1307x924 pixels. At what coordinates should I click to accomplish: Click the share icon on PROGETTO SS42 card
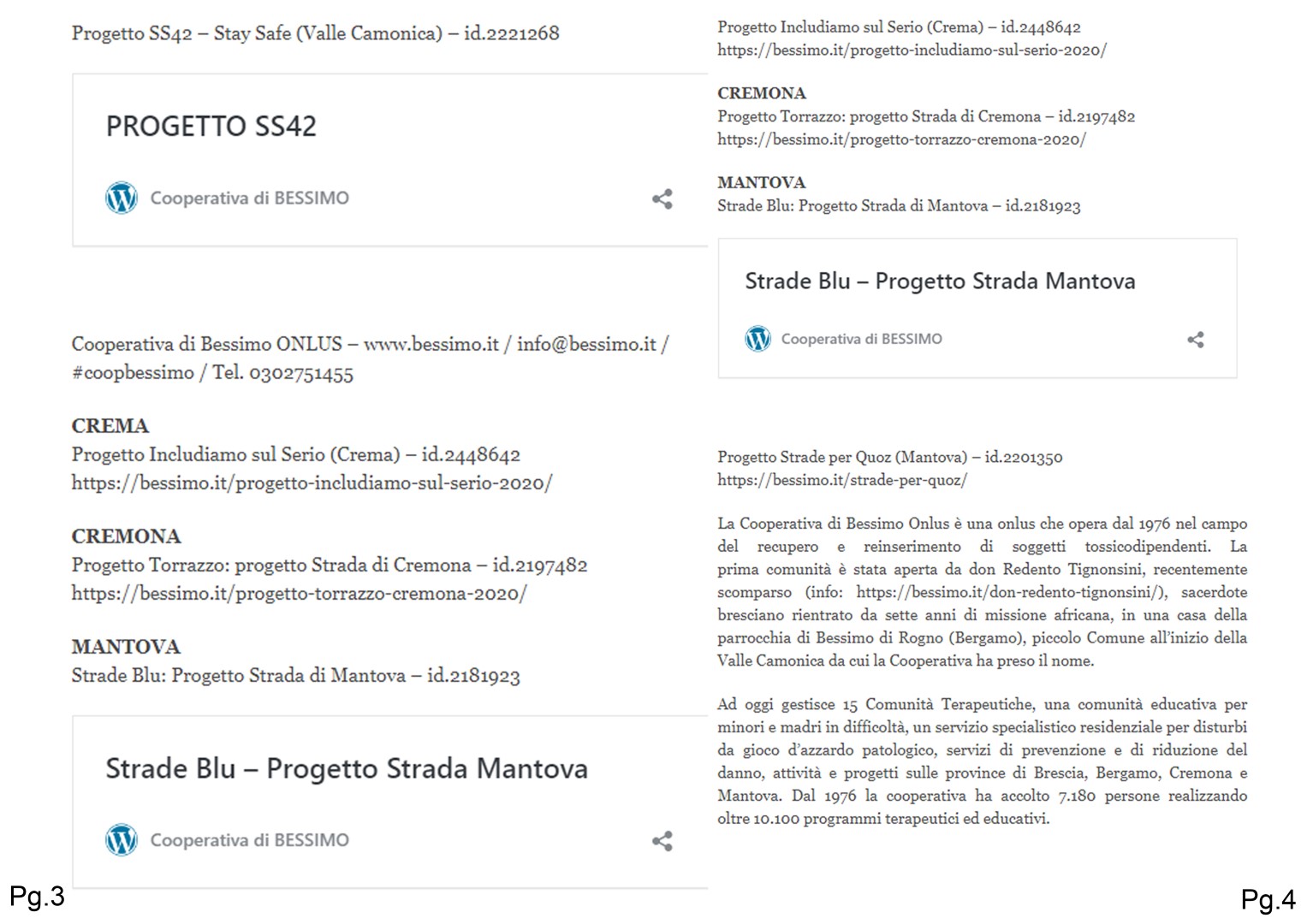coord(662,199)
